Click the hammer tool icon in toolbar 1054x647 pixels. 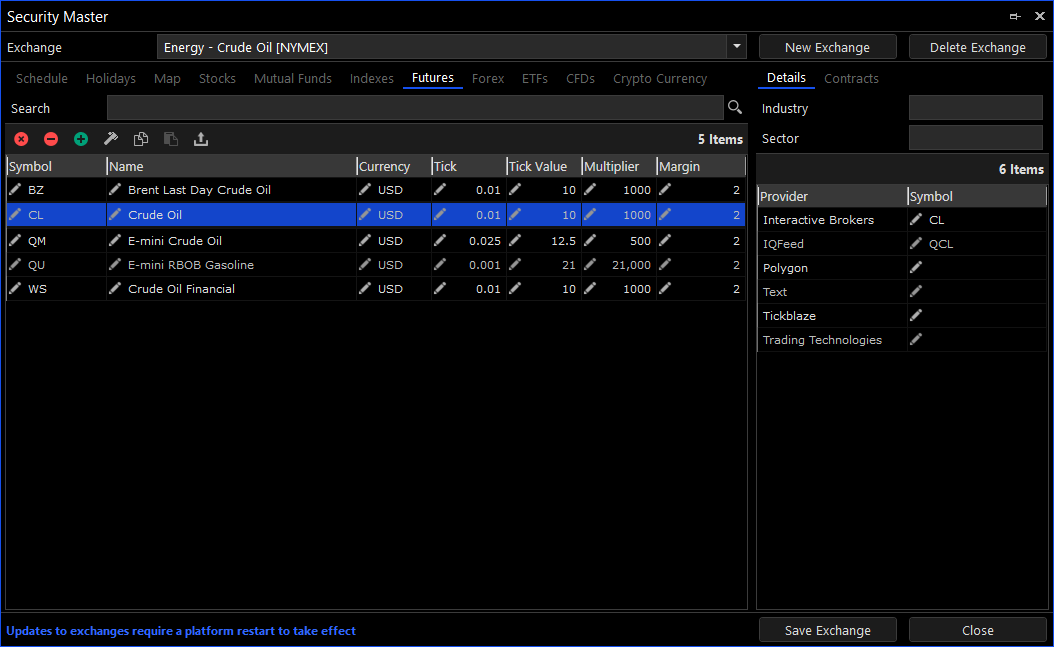coord(111,139)
